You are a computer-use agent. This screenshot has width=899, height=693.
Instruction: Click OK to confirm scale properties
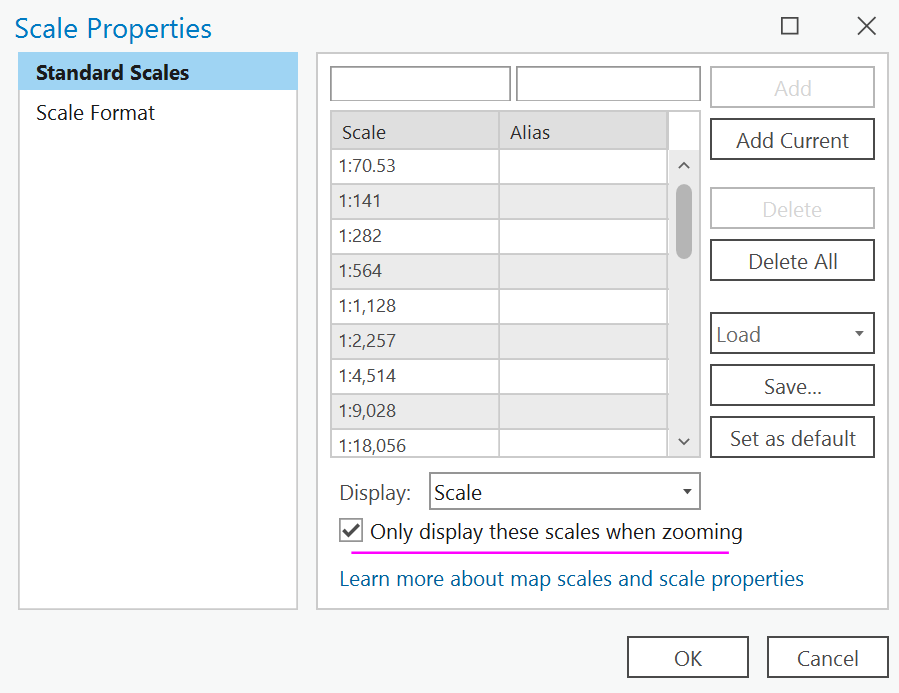[x=688, y=658]
